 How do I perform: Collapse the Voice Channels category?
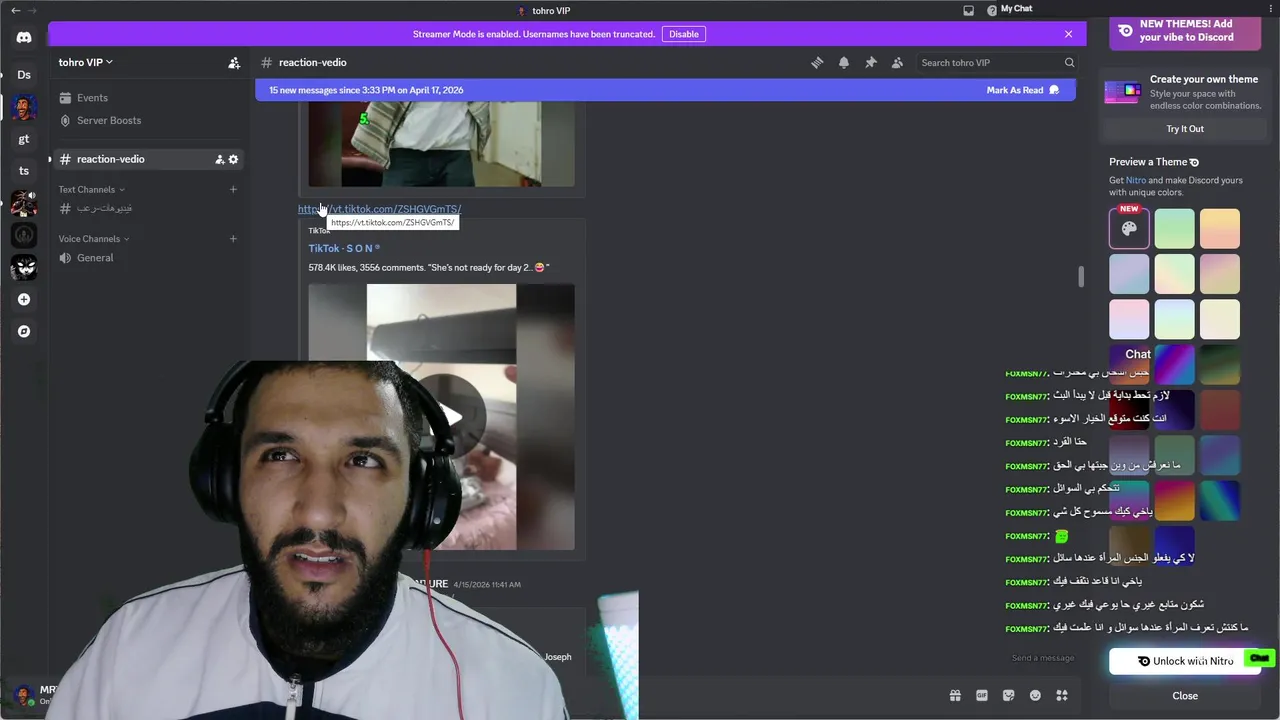point(95,238)
